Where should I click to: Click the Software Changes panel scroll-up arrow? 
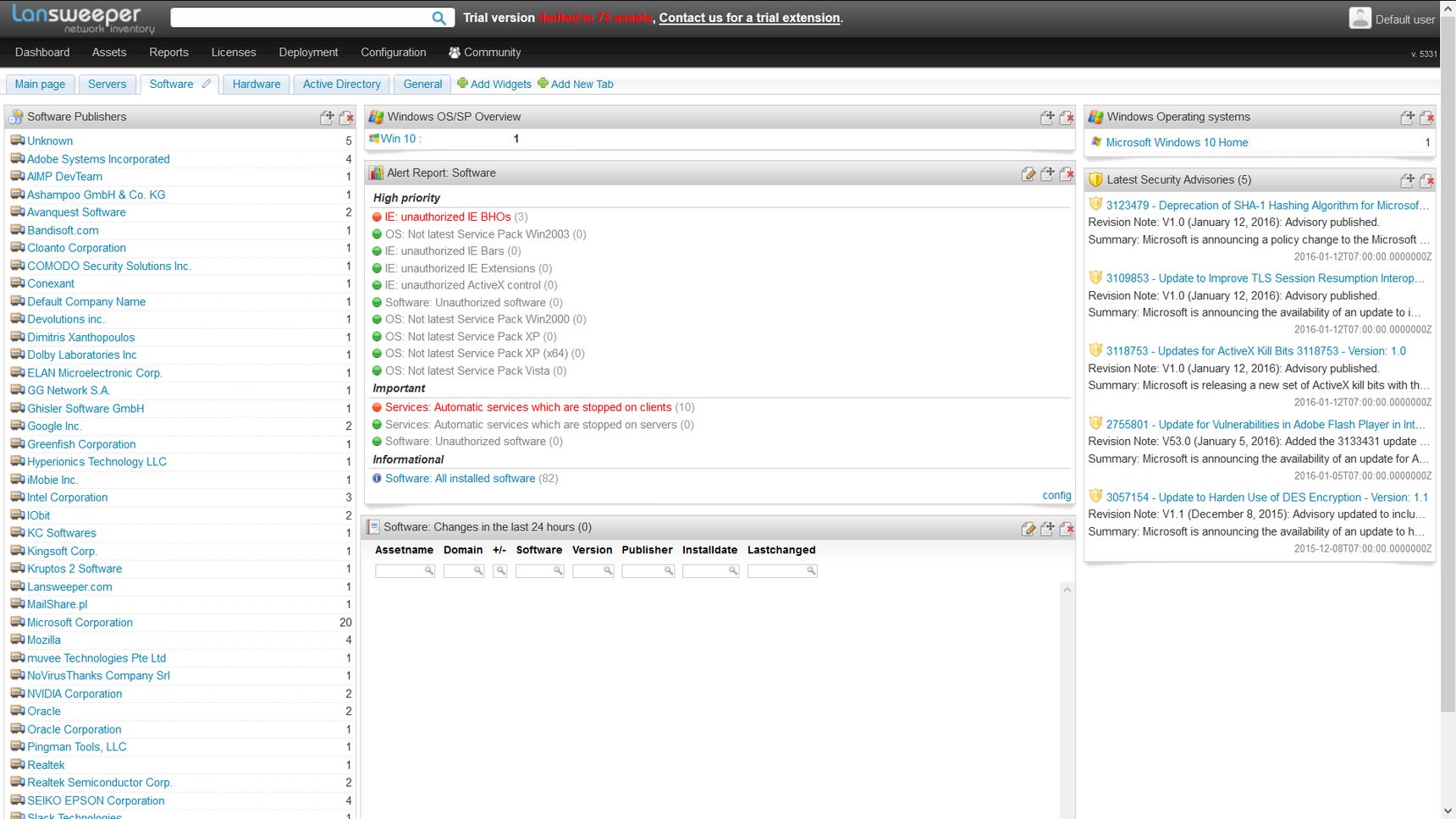click(1067, 590)
